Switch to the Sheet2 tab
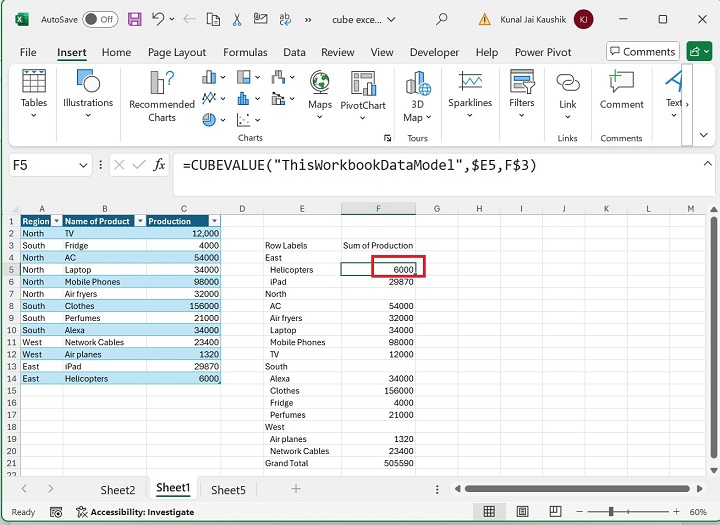This screenshot has width=720, height=525. click(x=117, y=489)
